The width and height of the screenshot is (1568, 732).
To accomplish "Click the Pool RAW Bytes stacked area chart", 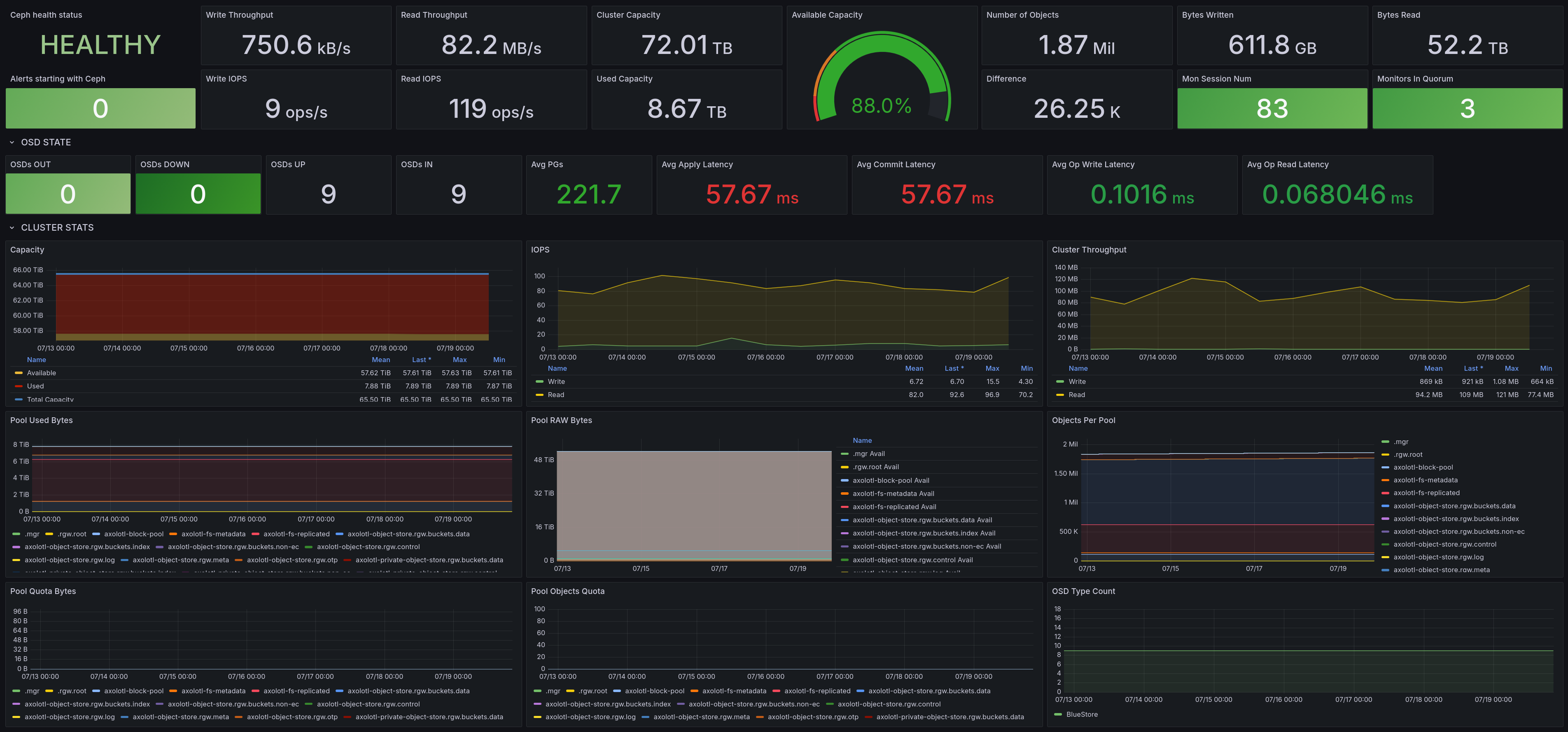I will pyautogui.click(x=694, y=505).
